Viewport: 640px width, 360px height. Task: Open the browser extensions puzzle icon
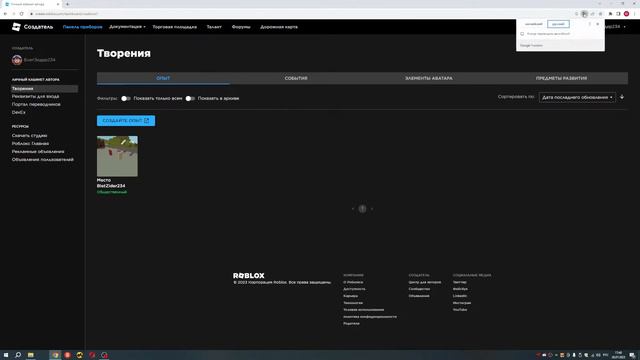coord(611,14)
